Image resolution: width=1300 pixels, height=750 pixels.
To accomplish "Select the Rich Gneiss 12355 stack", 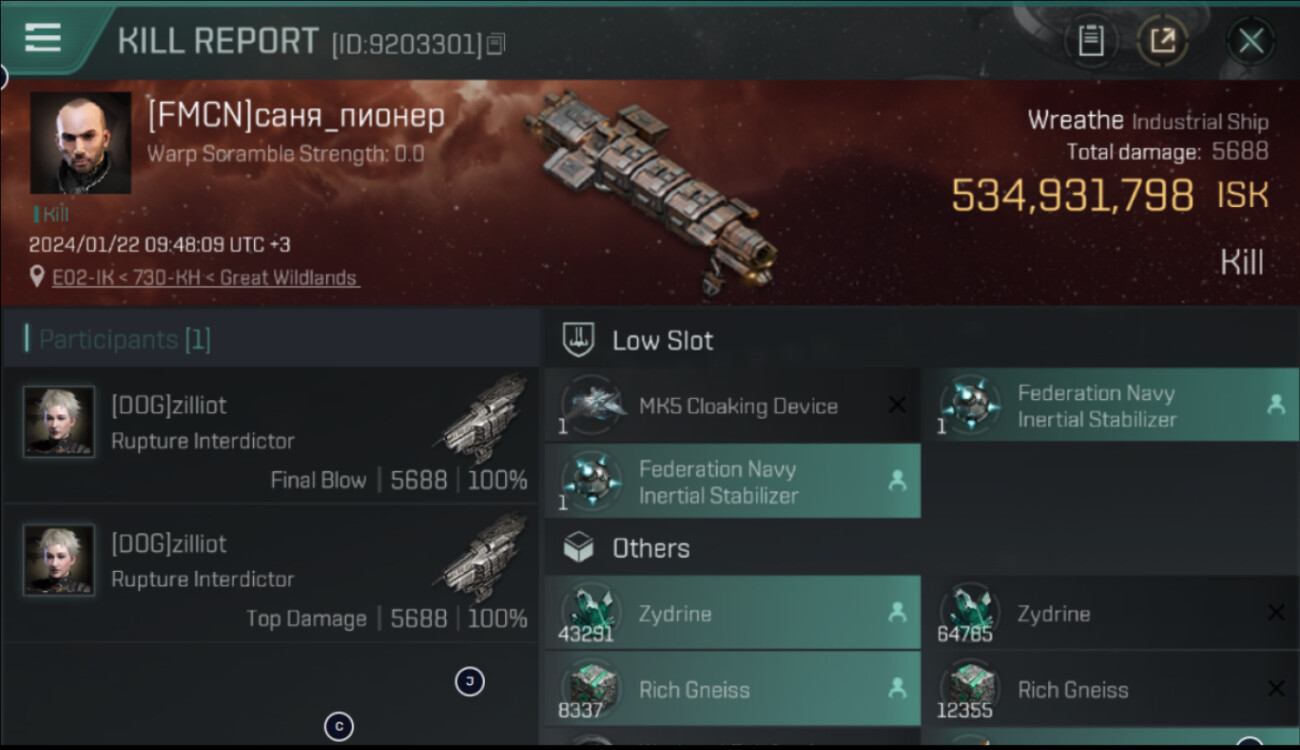I will click(1110, 689).
